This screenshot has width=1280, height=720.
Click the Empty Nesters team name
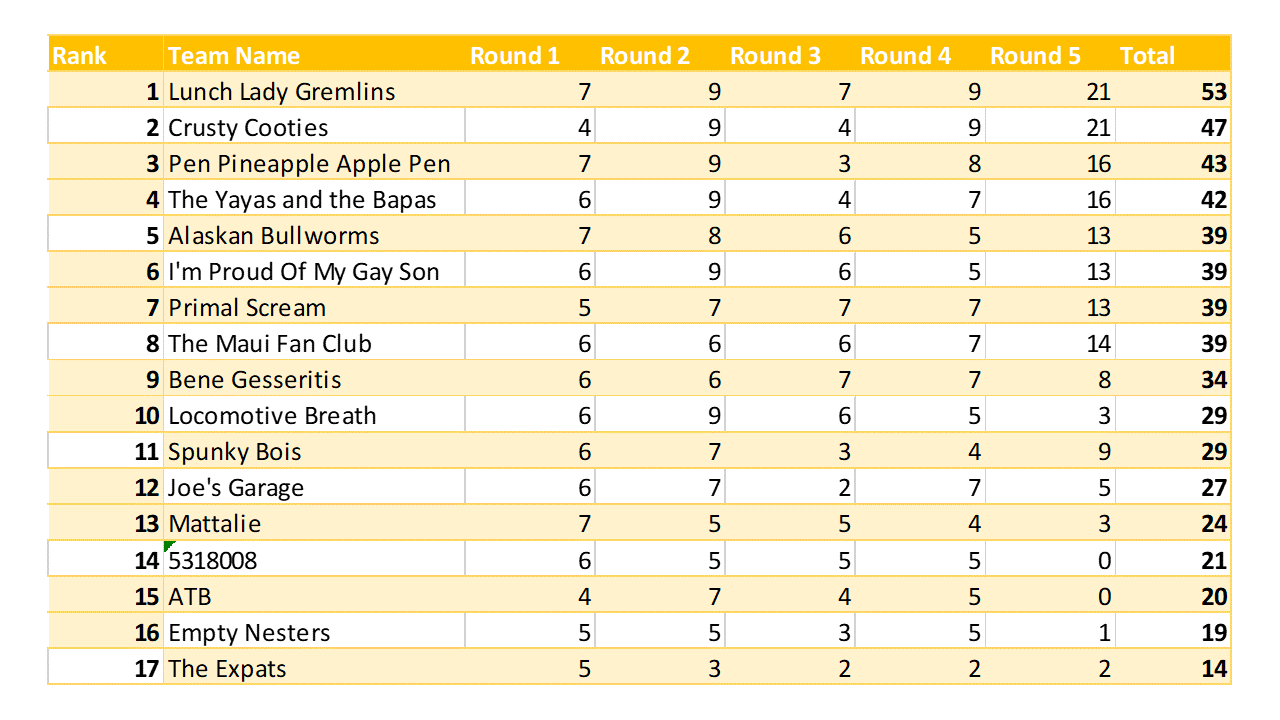[x=249, y=633]
